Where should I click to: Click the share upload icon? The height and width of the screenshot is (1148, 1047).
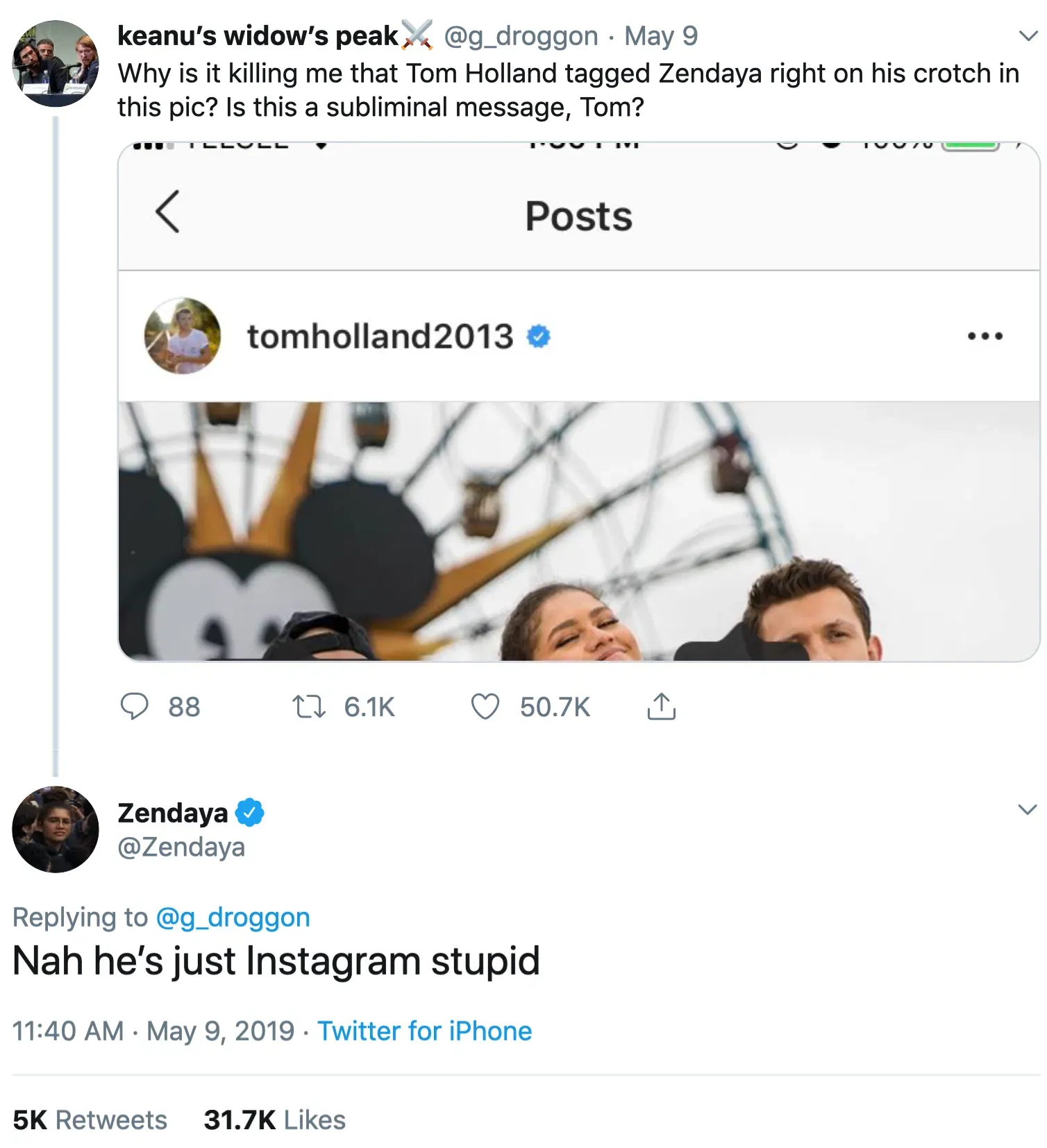tap(661, 707)
